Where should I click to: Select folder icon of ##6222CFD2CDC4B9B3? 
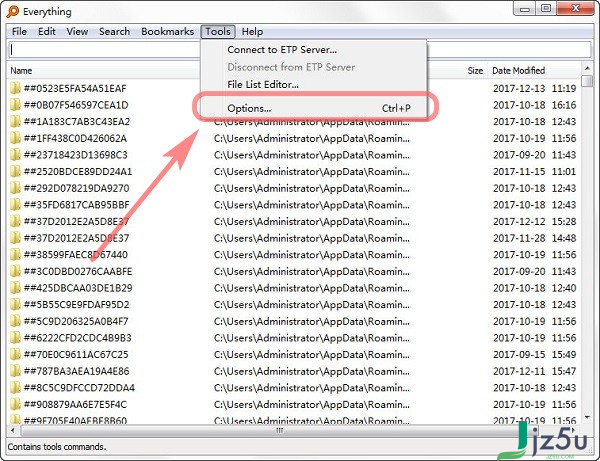click(x=15, y=338)
